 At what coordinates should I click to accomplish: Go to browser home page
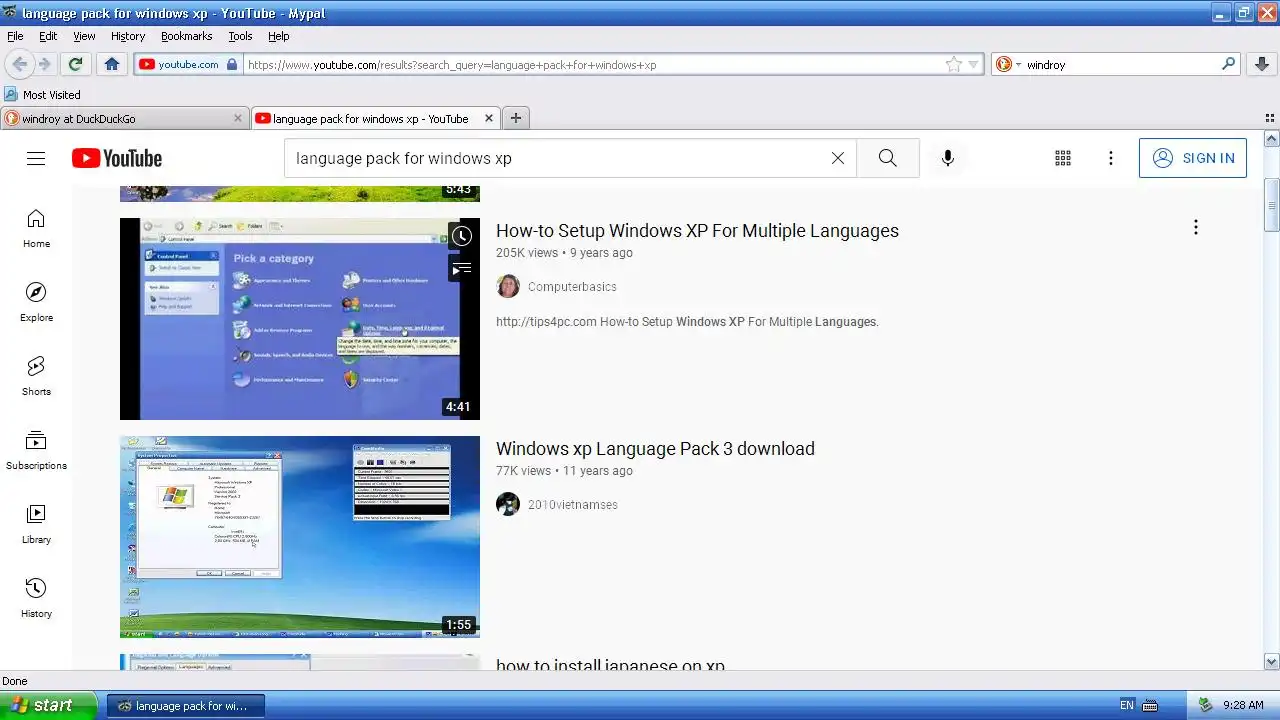[x=112, y=64]
